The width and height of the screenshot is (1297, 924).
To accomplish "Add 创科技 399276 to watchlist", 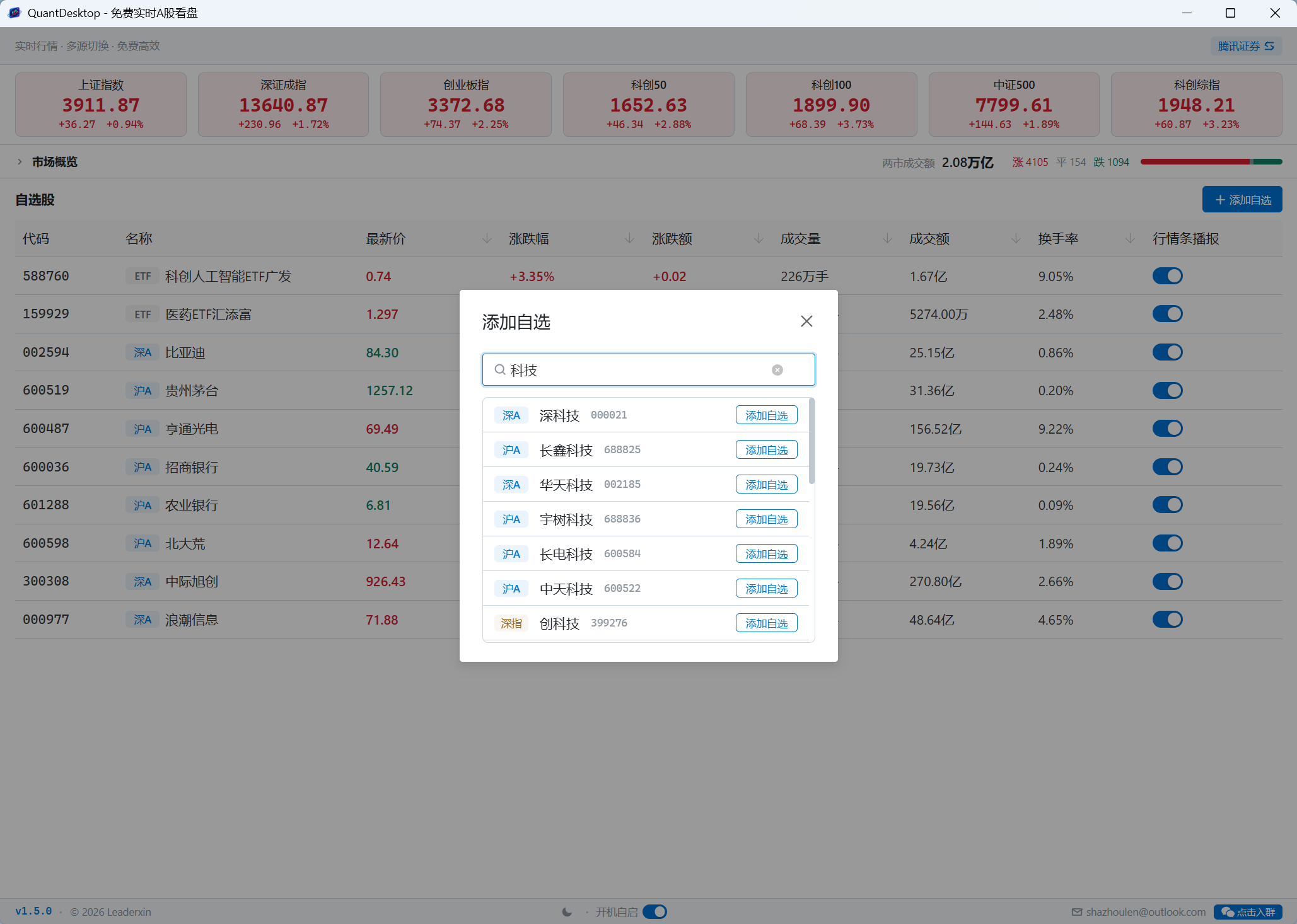I will point(766,623).
